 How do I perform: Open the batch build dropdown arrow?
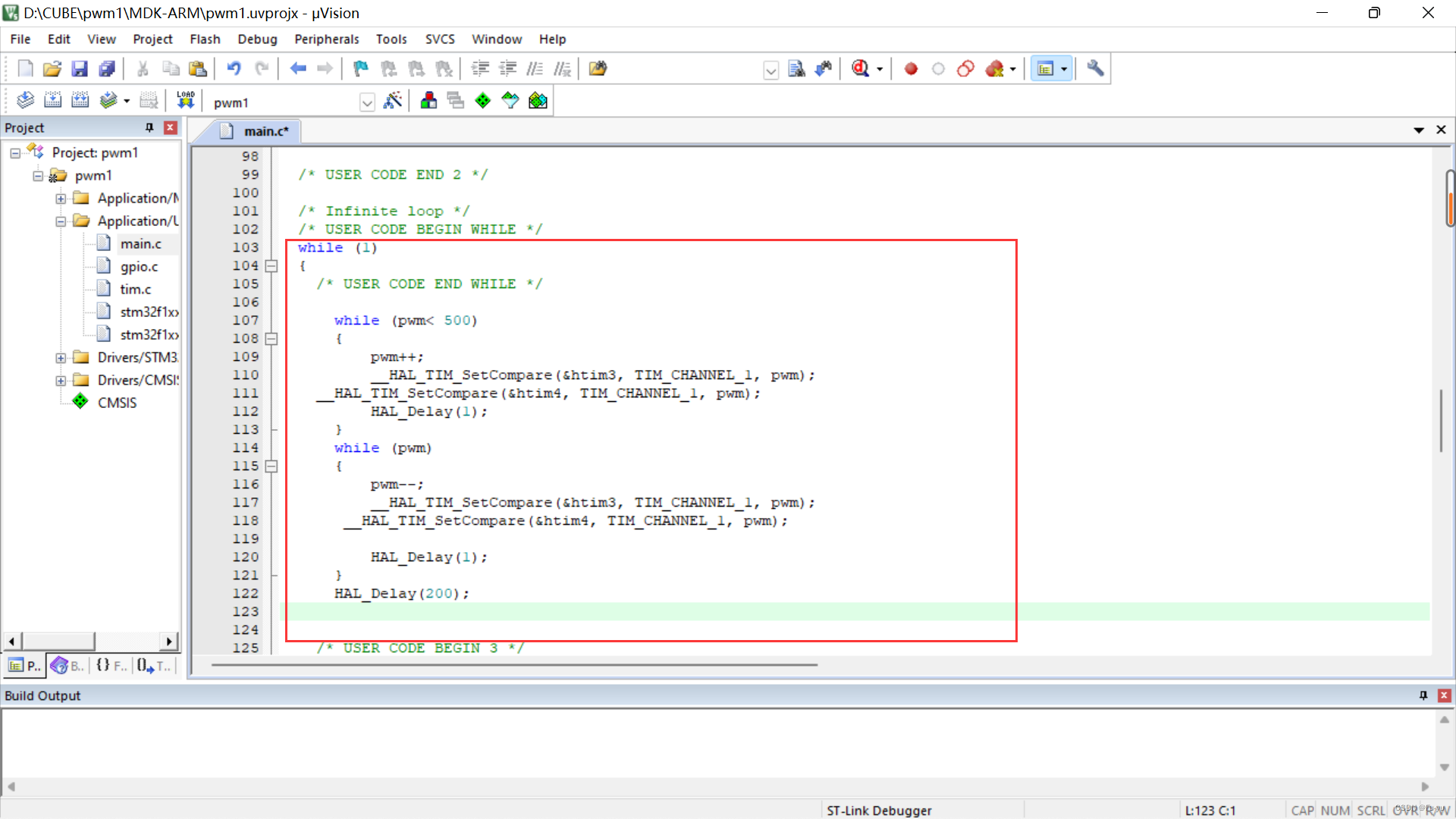[127, 101]
